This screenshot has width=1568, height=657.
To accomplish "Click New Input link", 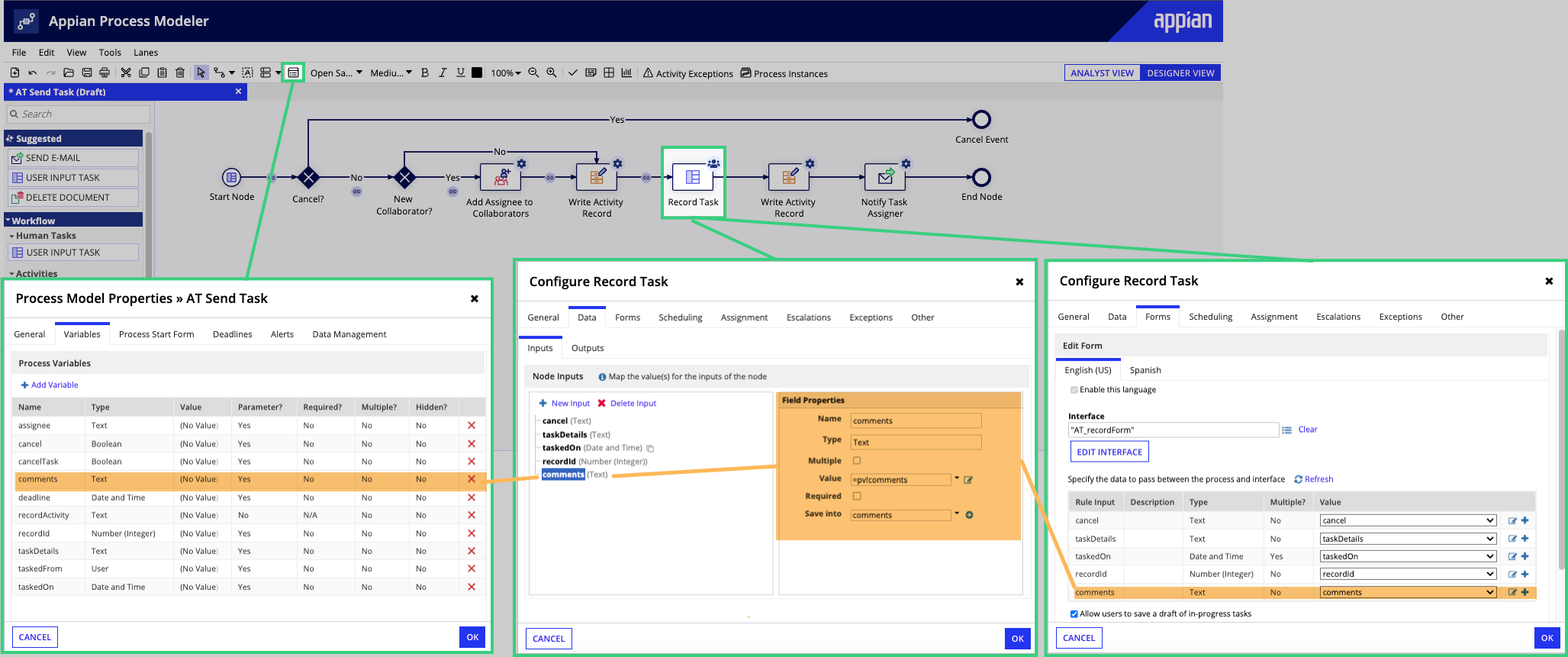I will click(565, 403).
